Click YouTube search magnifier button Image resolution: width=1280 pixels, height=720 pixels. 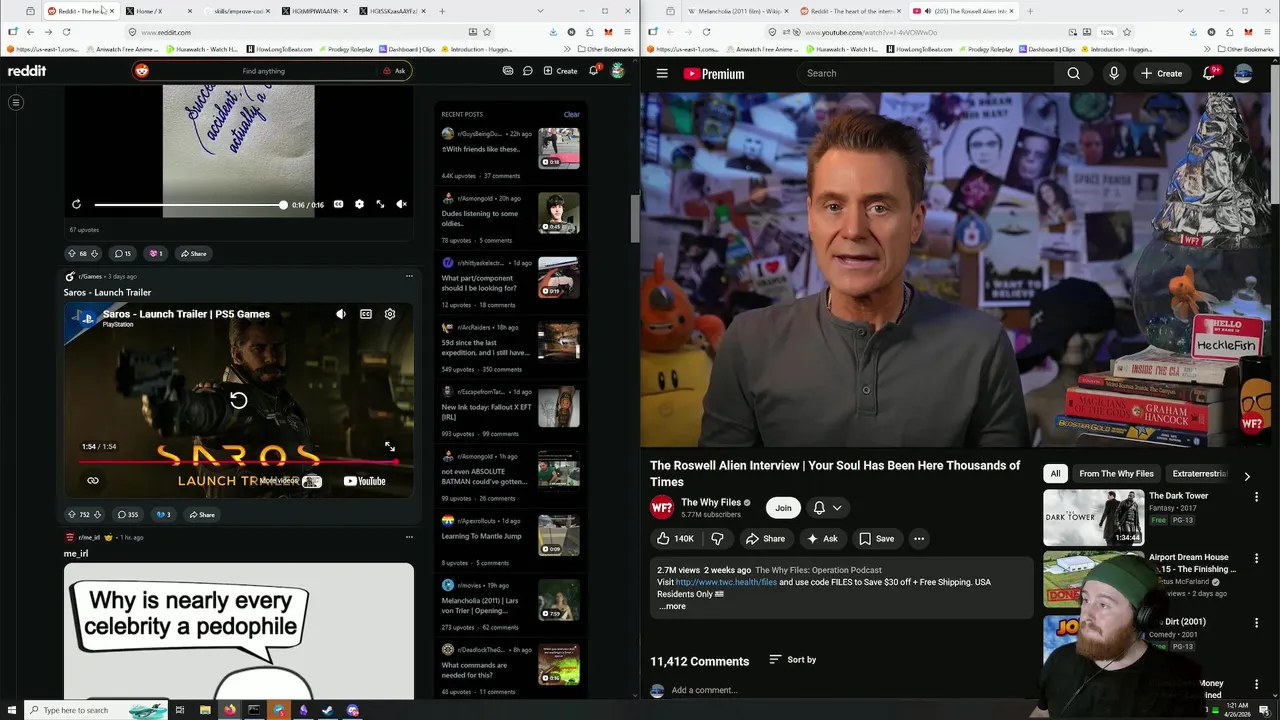click(1073, 73)
